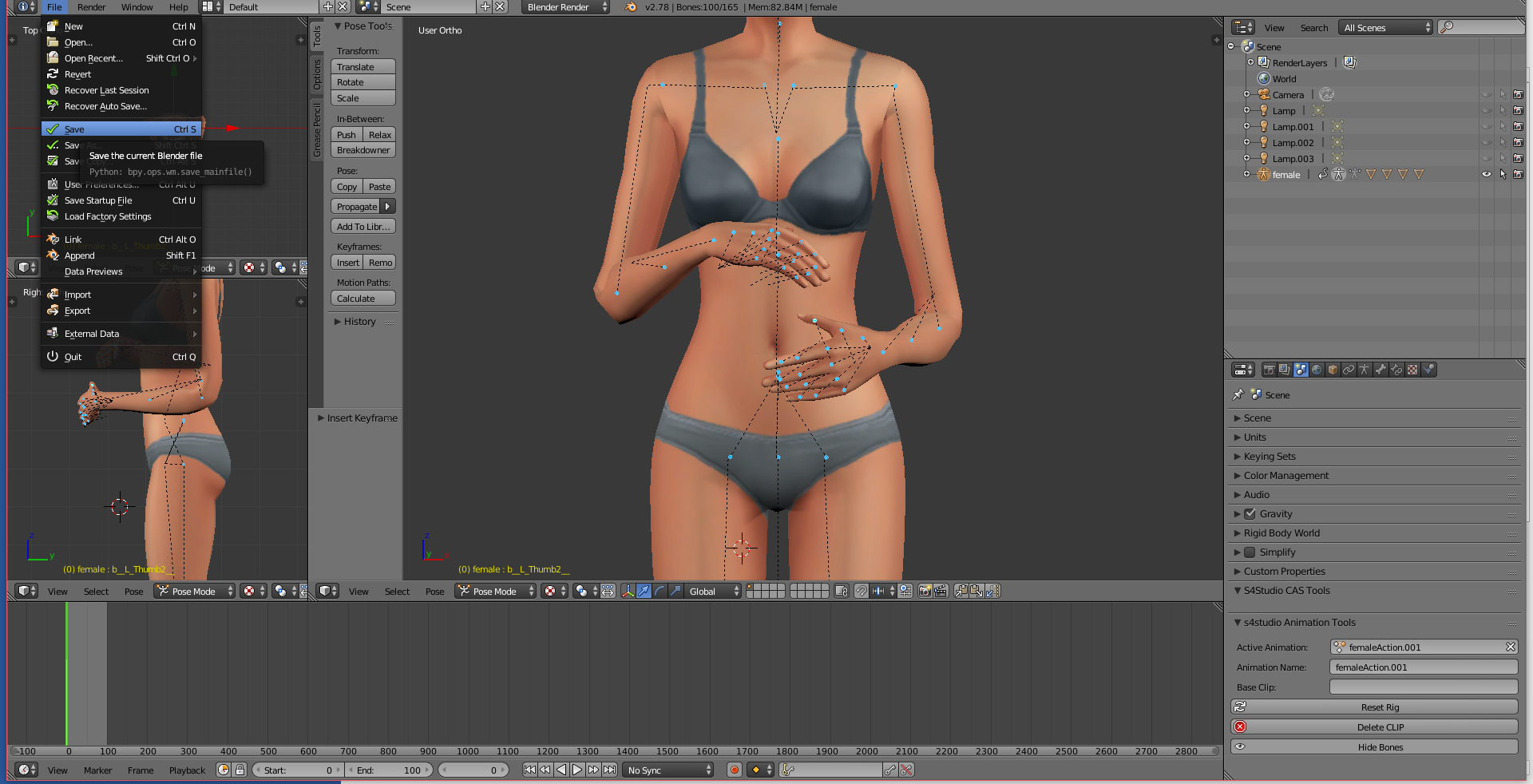Open the World properties tab icon
Screen dimensions: 1533x784
tap(1317, 370)
